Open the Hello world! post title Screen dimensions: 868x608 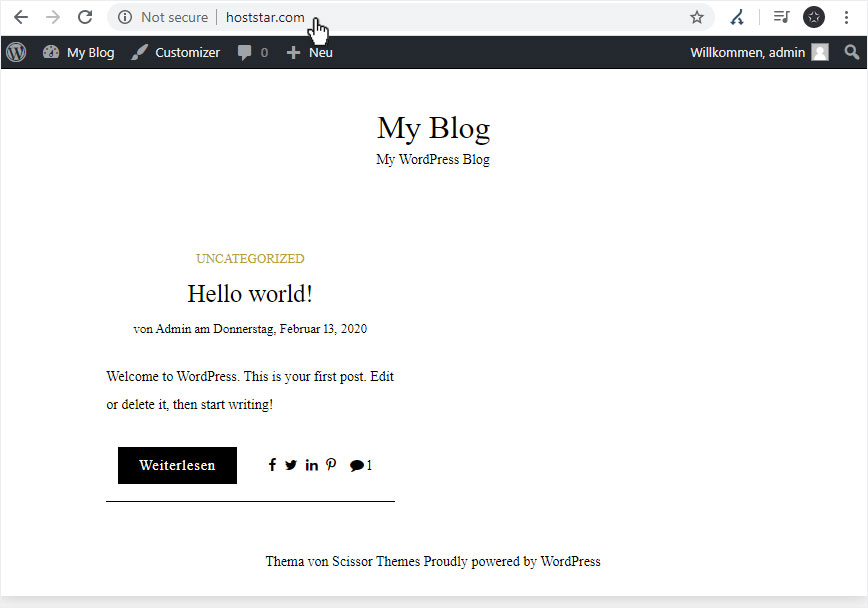250,293
